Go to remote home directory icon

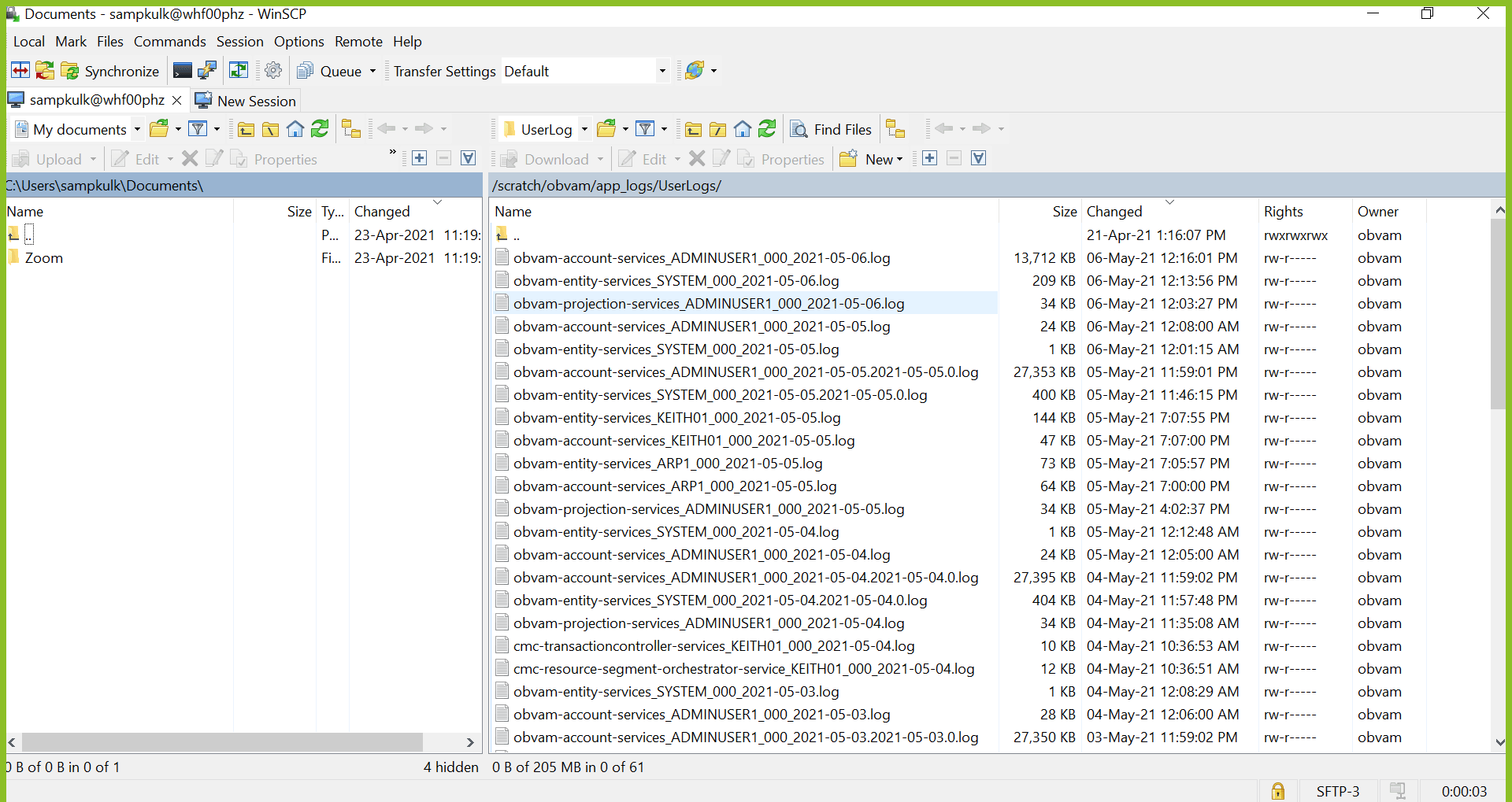[743, 129]
